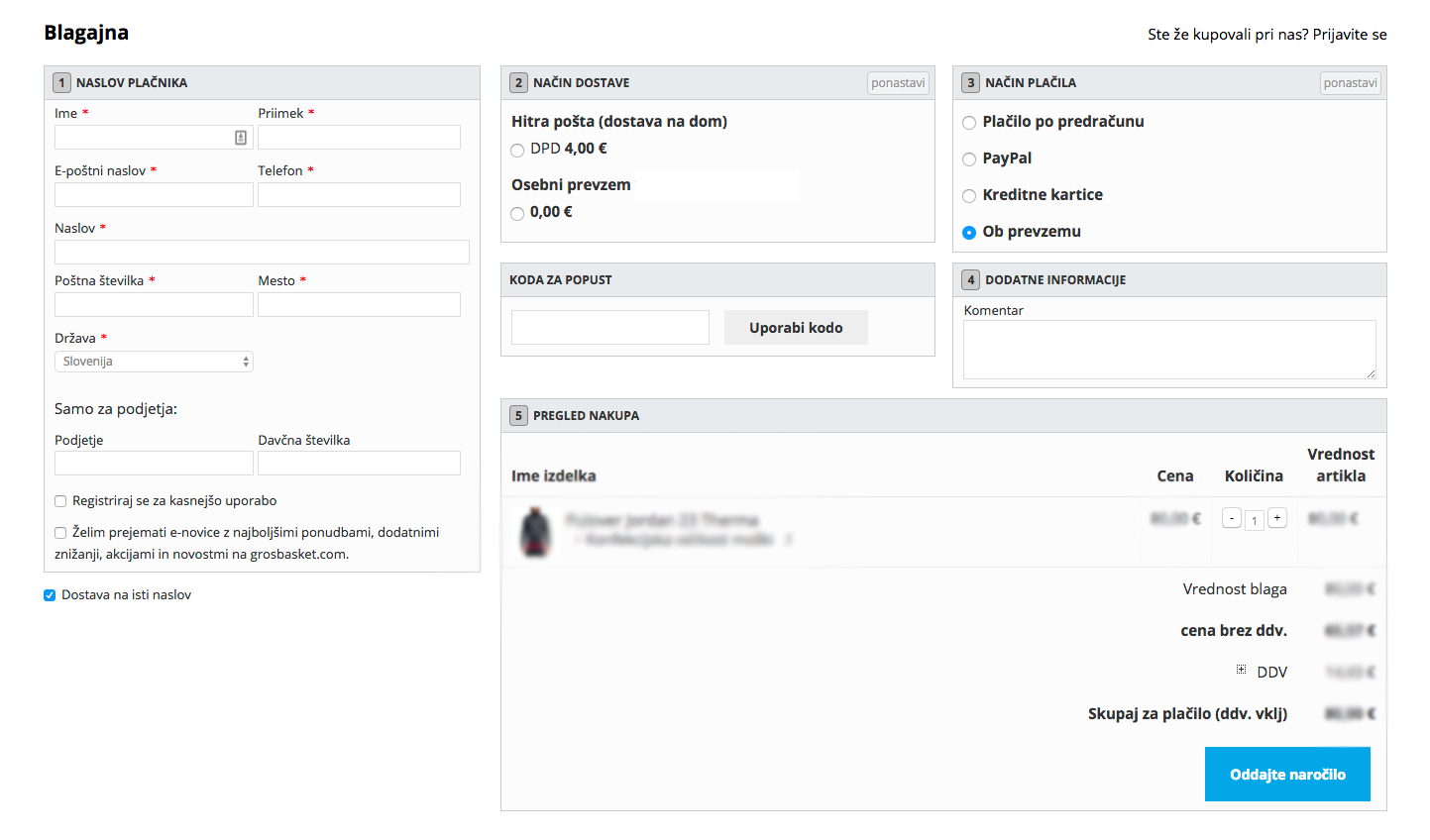
Task: Select Plačilo po predračunu option
Action: click(x=969, y=123)
